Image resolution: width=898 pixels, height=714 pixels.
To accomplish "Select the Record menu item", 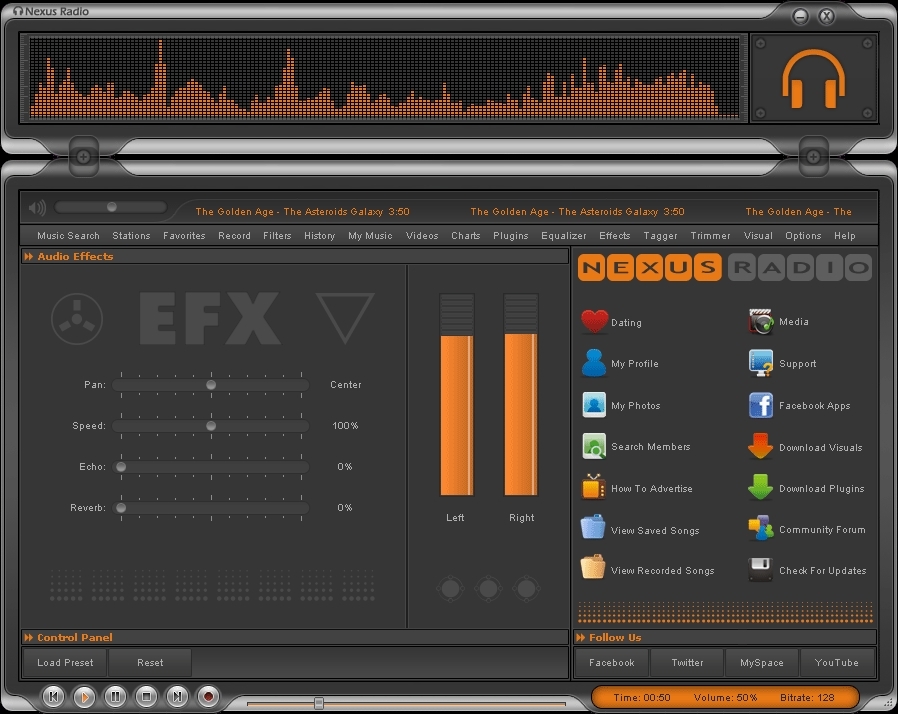I will [234, 235].
